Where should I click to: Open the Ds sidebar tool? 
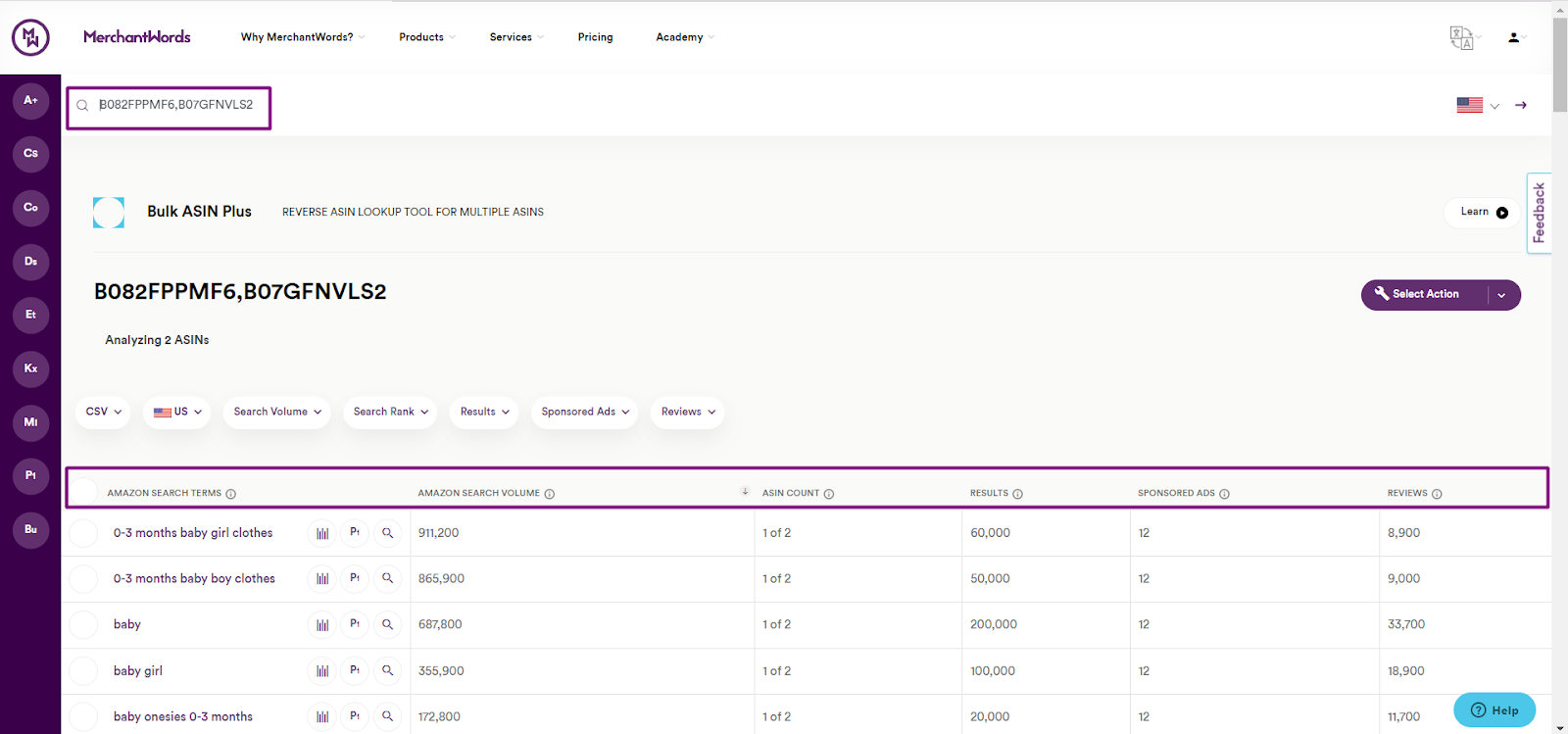point(30,262)
